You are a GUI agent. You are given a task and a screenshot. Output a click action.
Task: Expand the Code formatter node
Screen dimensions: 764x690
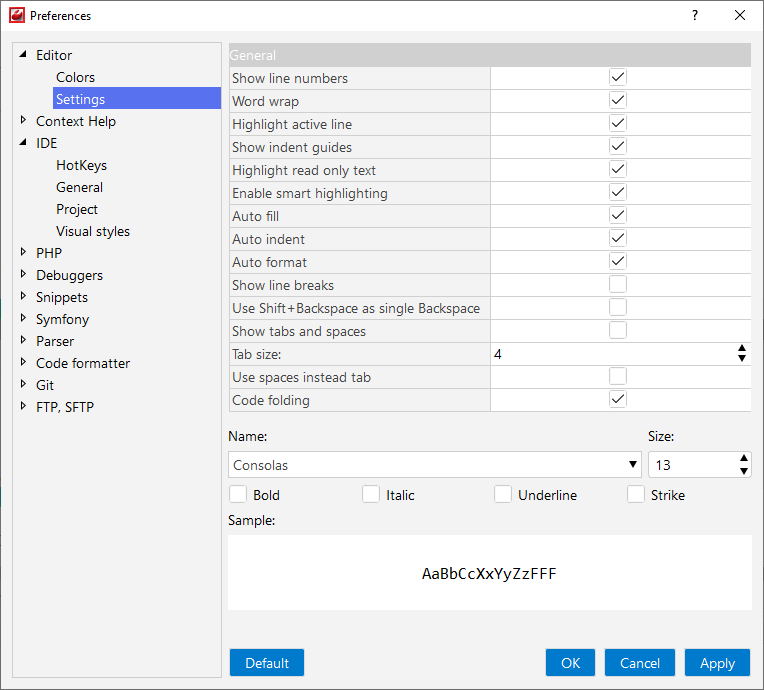coord(23,362)
